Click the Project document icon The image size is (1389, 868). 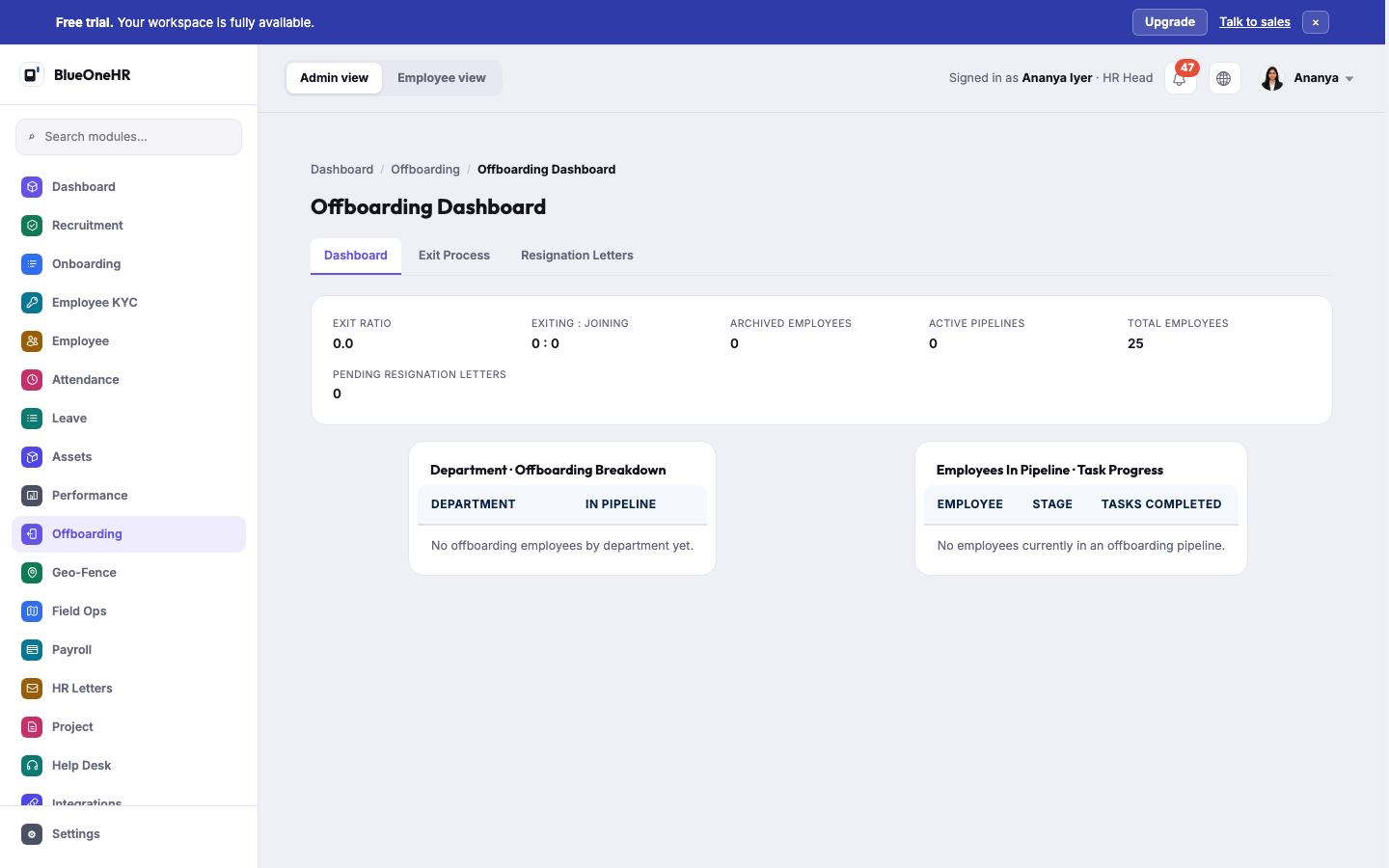point(32,727)
